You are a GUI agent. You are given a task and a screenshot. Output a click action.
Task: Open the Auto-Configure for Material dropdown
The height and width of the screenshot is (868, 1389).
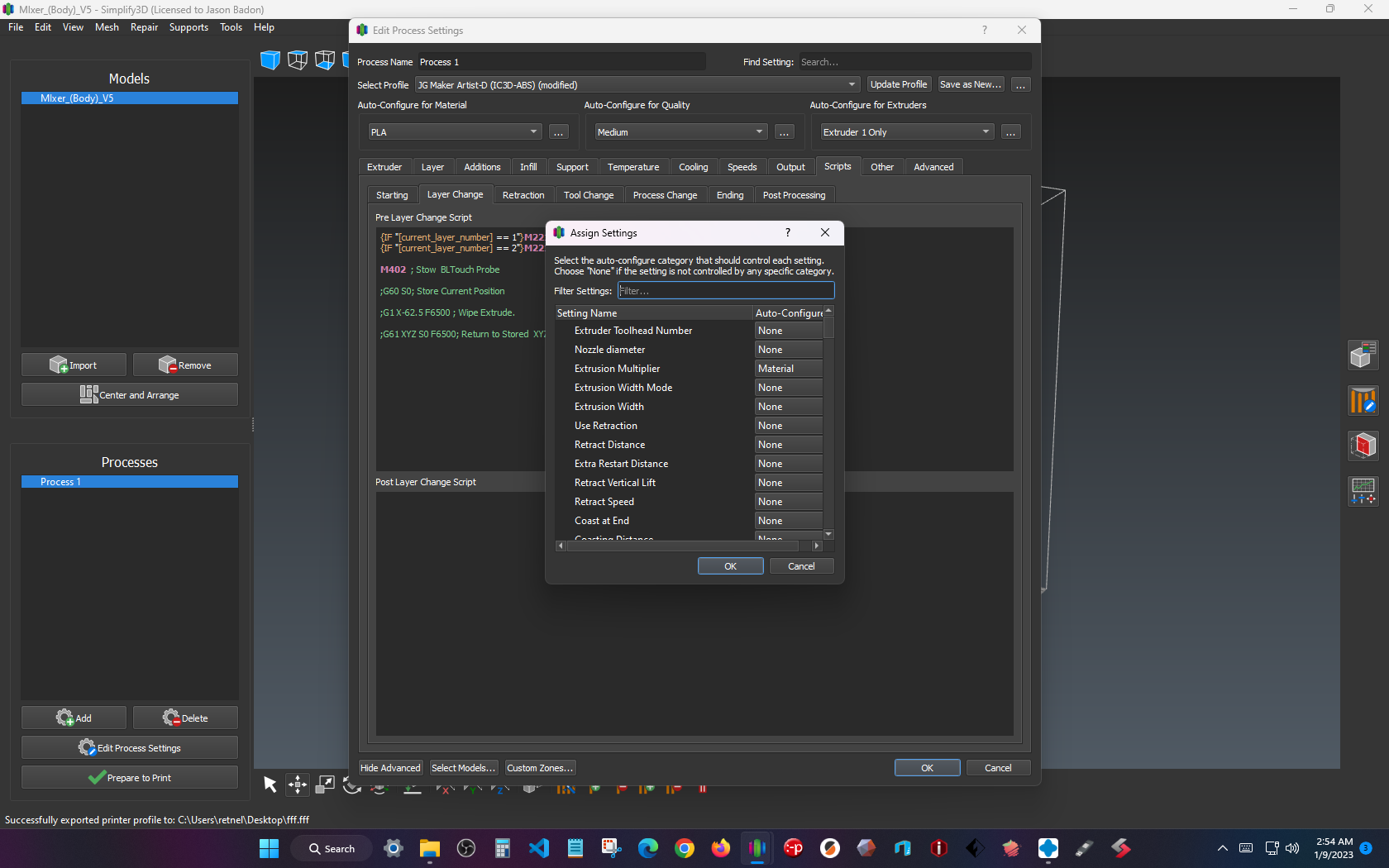pos(455,131)
